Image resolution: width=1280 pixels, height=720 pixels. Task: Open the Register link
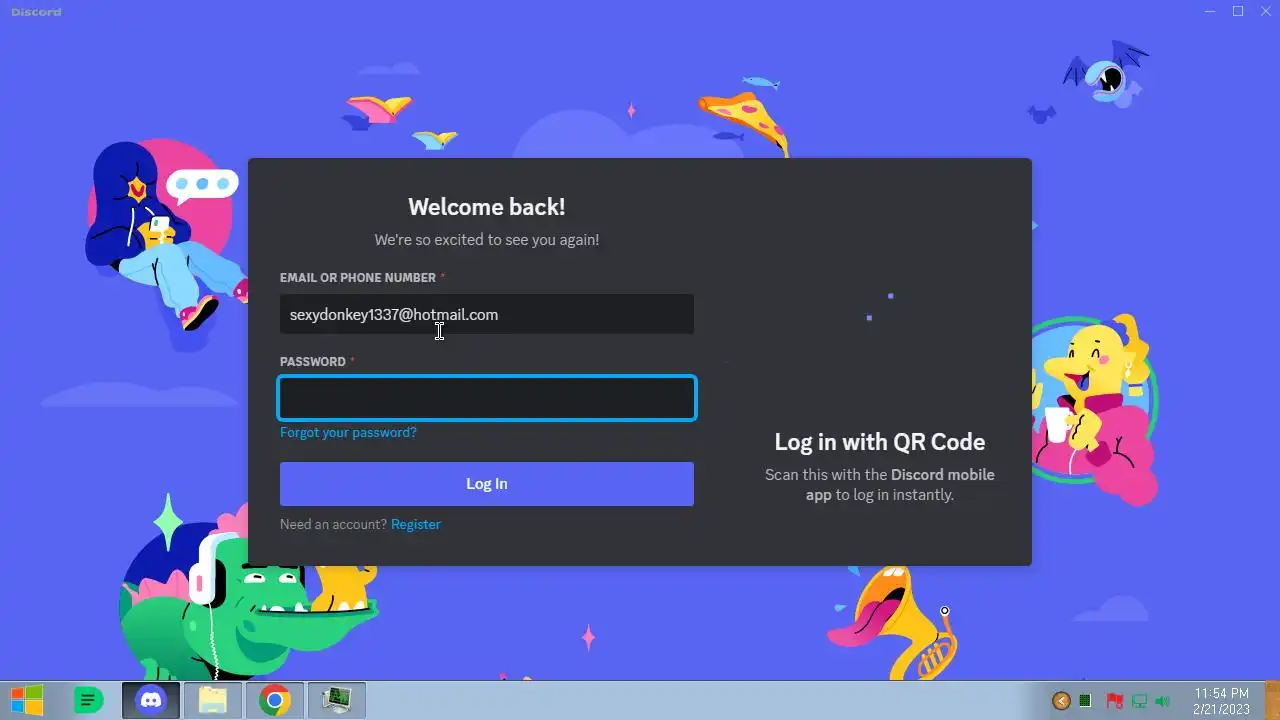click(x=416, y=524)
